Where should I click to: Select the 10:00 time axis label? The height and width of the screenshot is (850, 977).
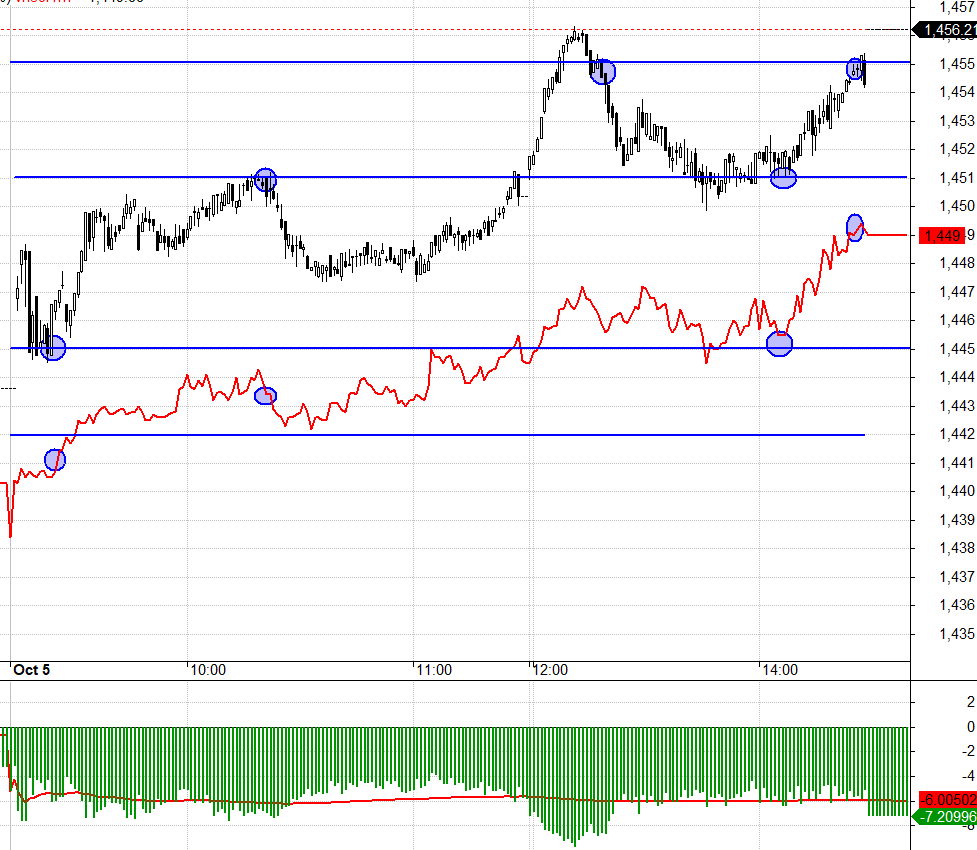point(207,670)
